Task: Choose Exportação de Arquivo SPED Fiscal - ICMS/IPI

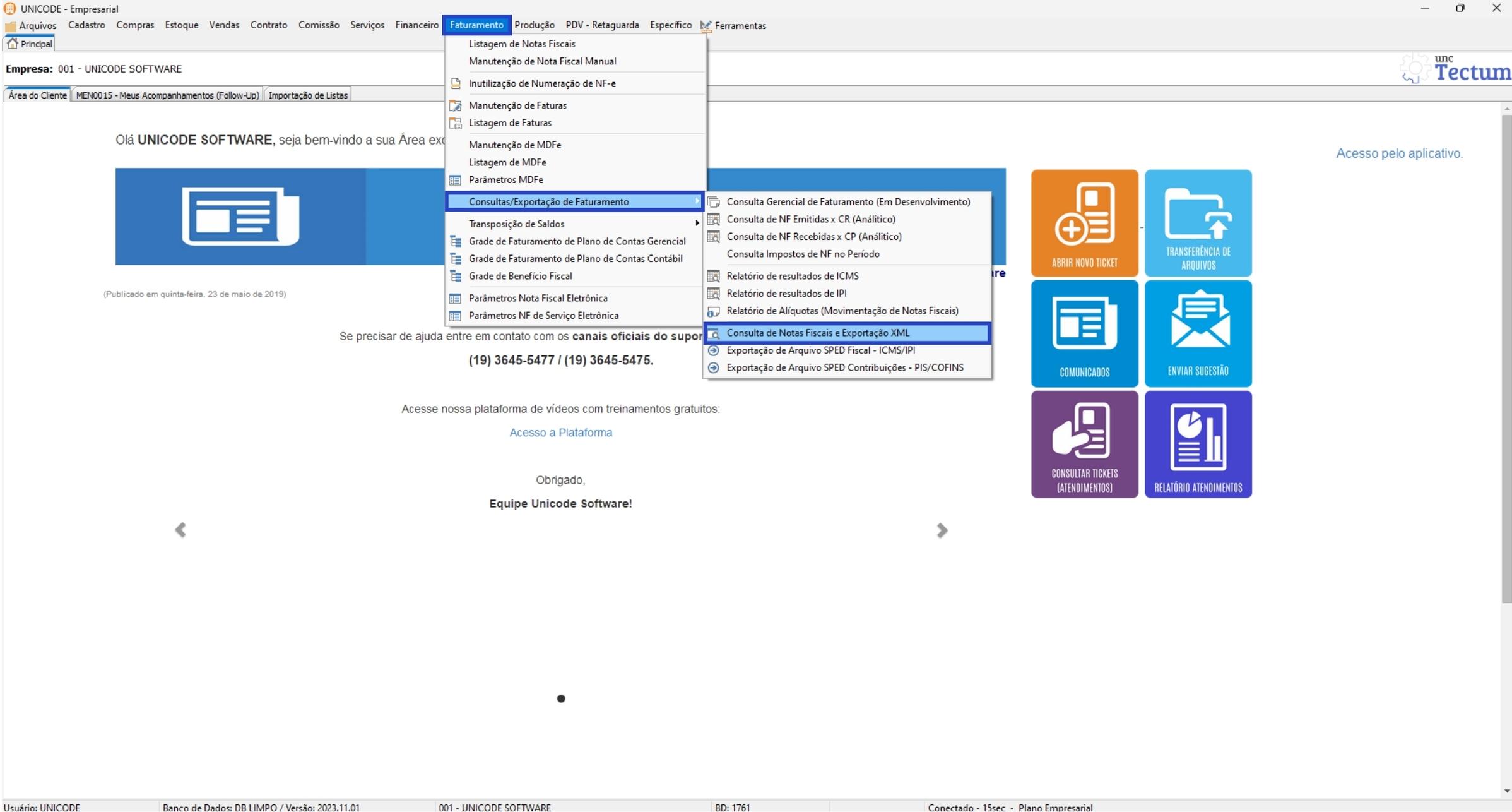Action: pos(820,350)
